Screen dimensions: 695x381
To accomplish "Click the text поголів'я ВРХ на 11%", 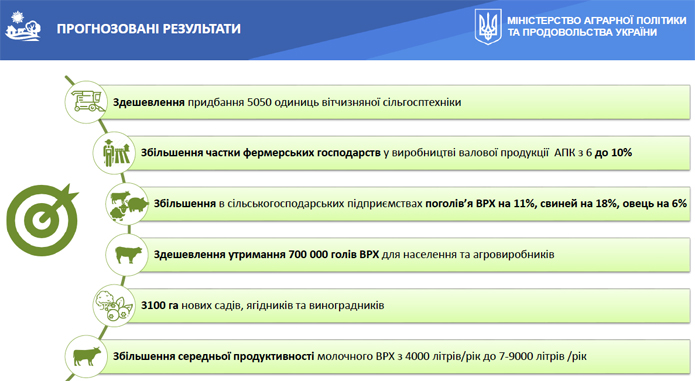I will pyautogui.click(x=480, y=204).
